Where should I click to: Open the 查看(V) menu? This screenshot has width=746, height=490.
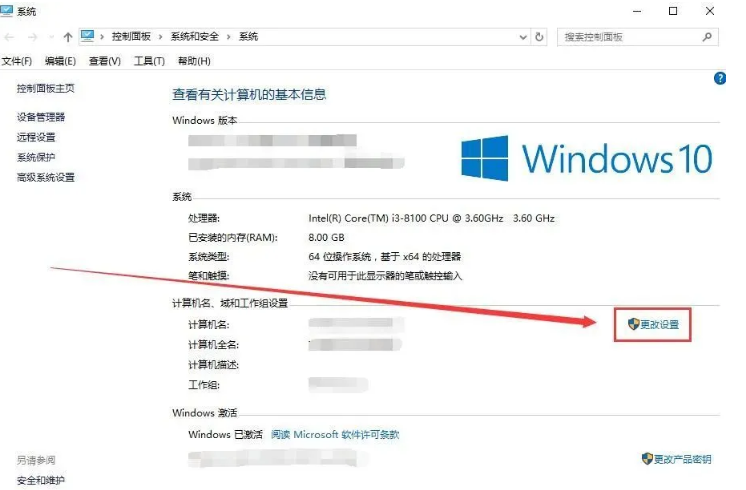[x=105, y=61]
